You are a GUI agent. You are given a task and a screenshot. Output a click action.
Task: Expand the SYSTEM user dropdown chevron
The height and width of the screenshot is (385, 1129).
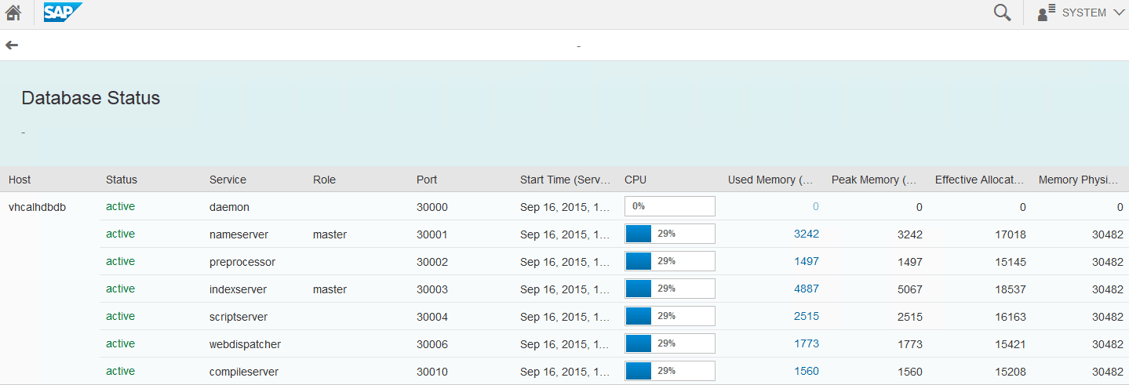click(1118, 13)
